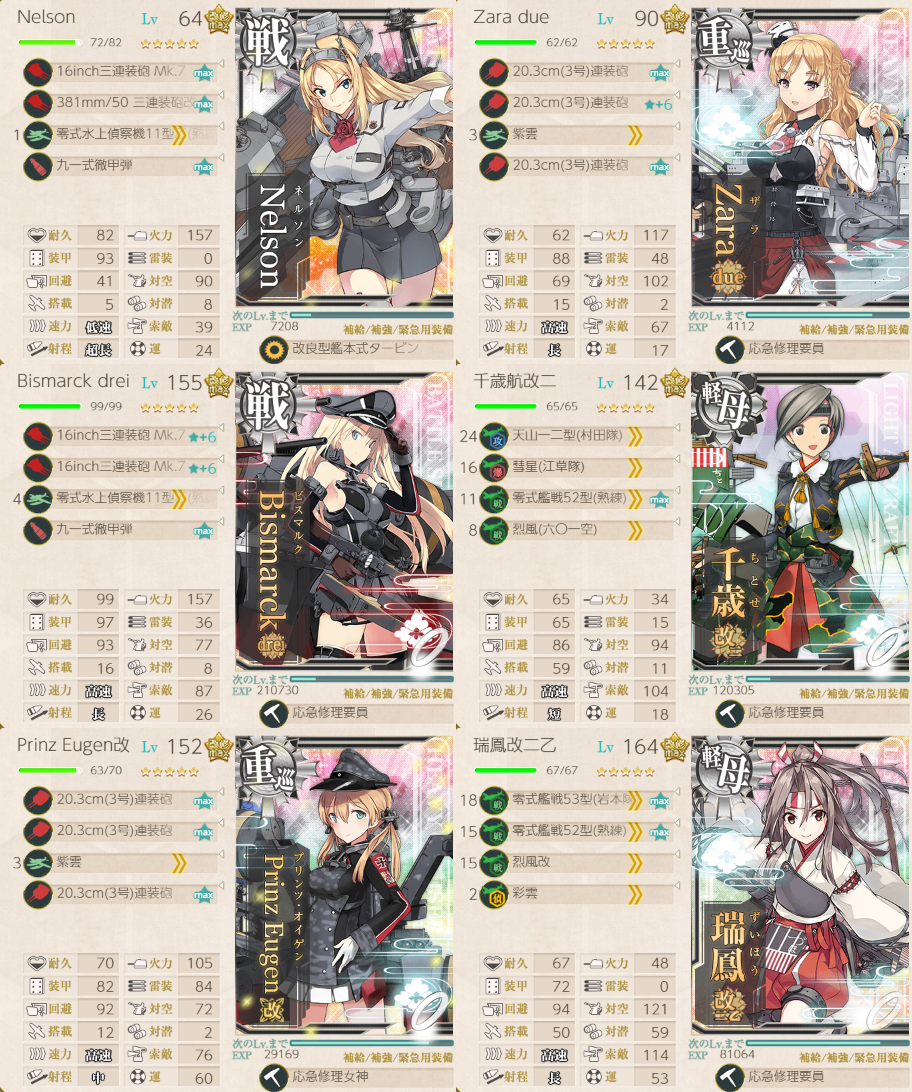This screenshot has width=912, height=1092.
Task: Click Bismarck drei's green HP bar
Action: [50, 406]
